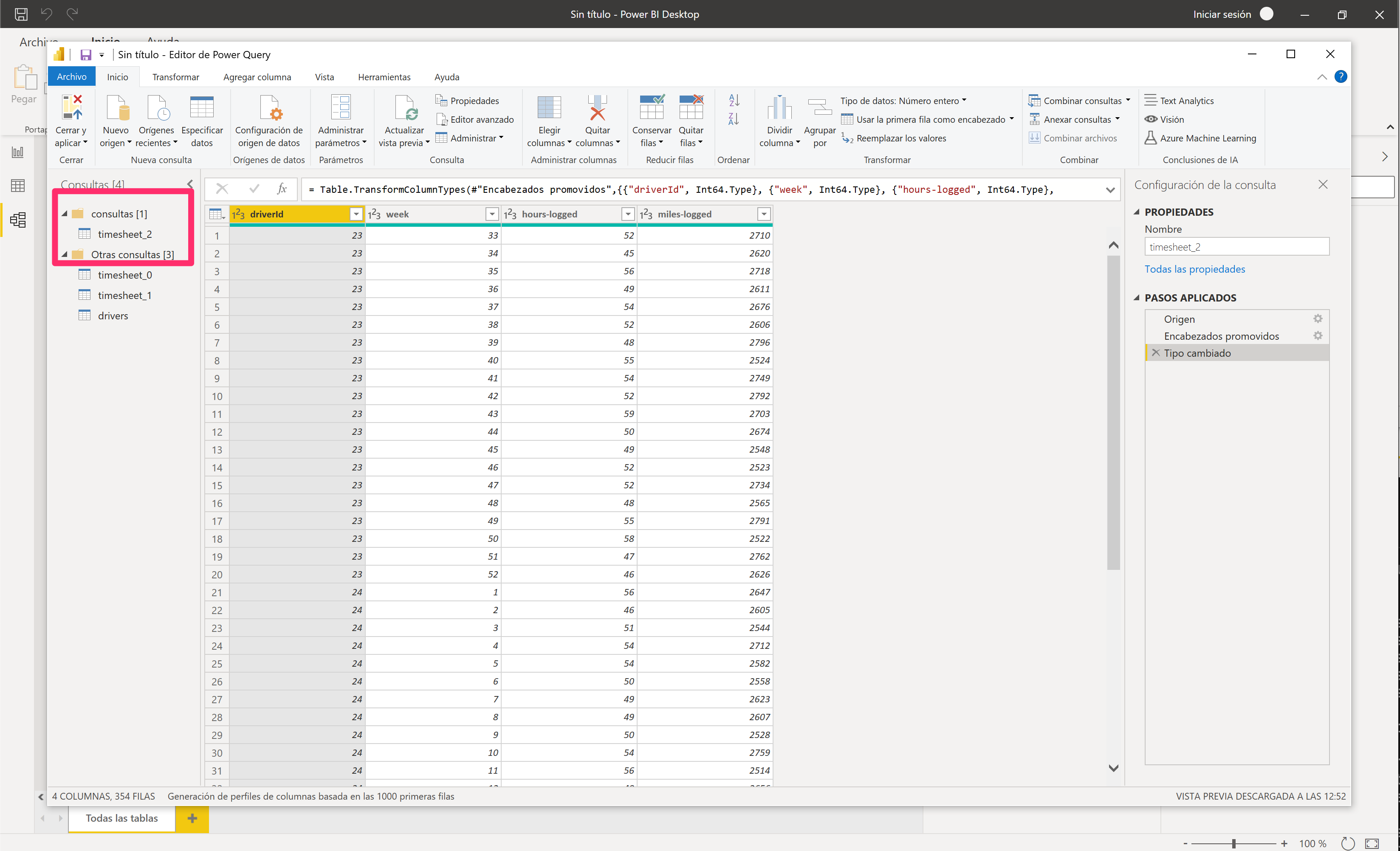Switch to Data view in Power BI sidebar
This screenshot has height=851, width=1400.
tap(17, 185)
